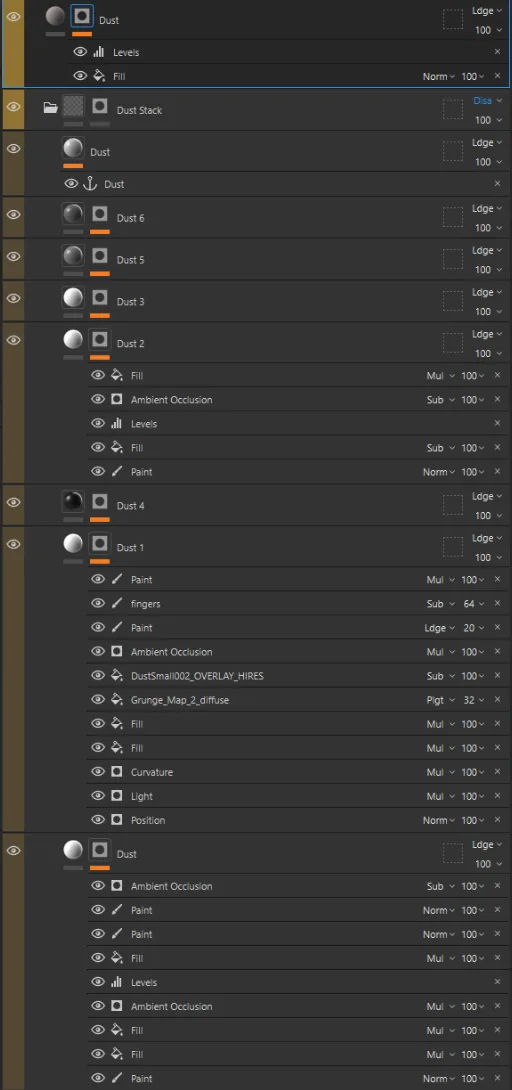Delete the Position effect using its X button
Screen dimensions: 512x1090
click(x=497, y=820)
